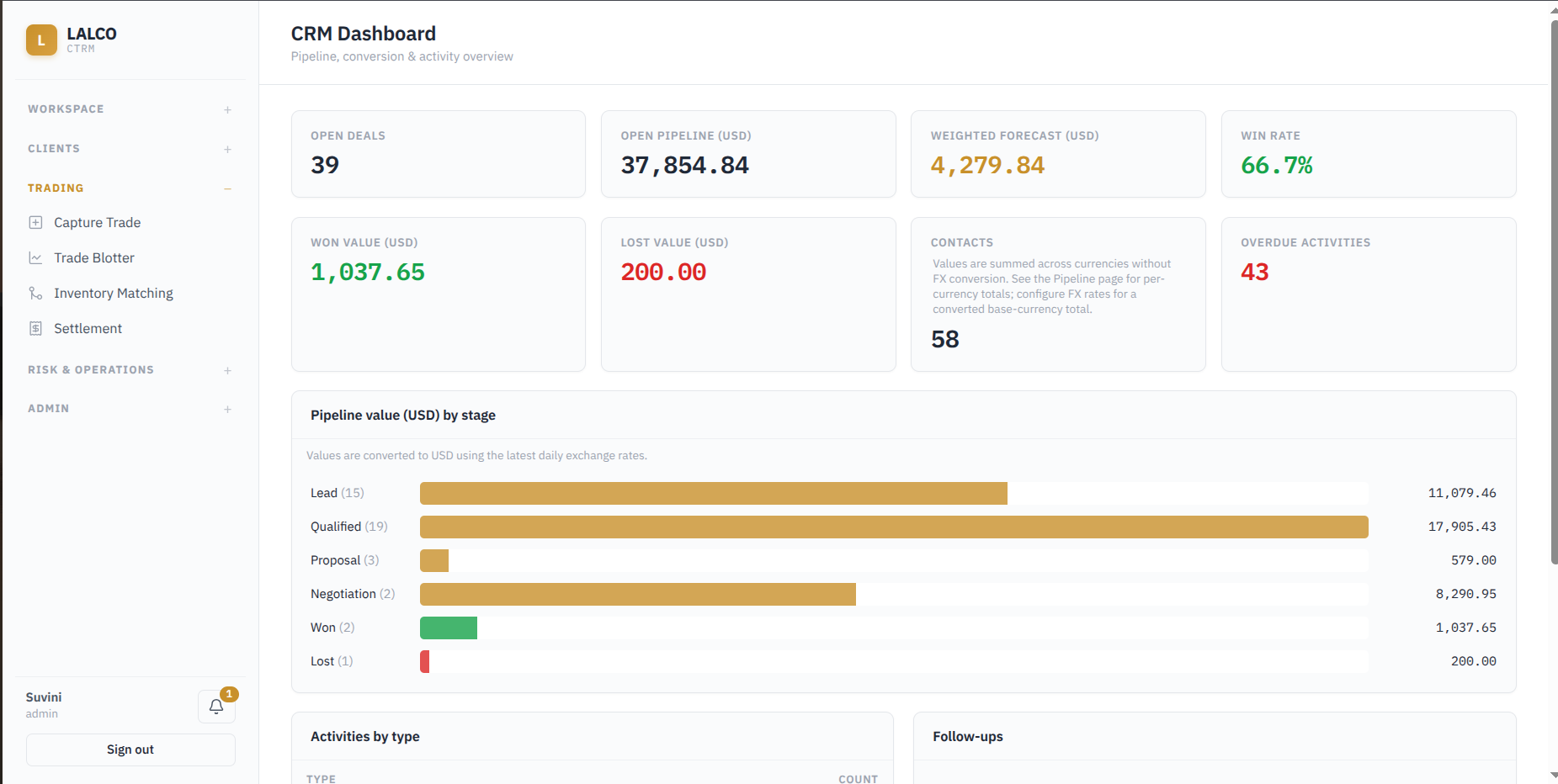Open notifications bell
The width and height of the screenshot is (1558, 784).
(x=216, y=707)
